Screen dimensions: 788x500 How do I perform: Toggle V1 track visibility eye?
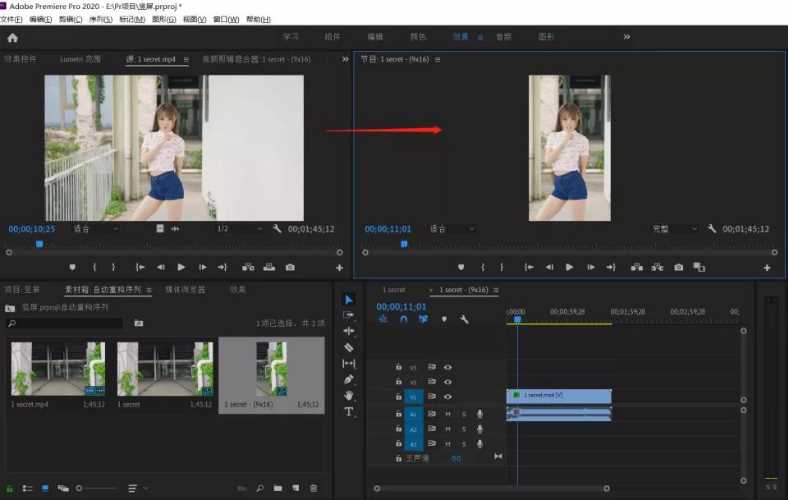pos(447,397)
